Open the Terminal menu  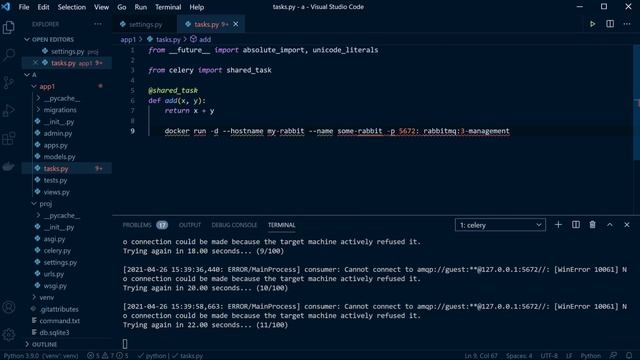coord(168,7)
